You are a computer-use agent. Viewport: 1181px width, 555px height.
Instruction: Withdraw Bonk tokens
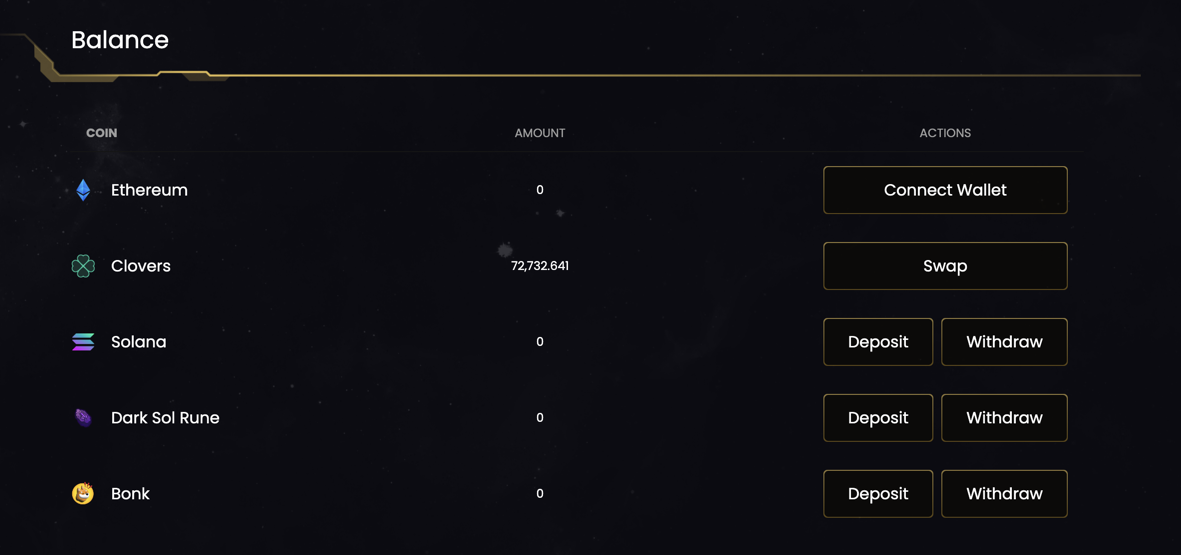(1005, 494)
